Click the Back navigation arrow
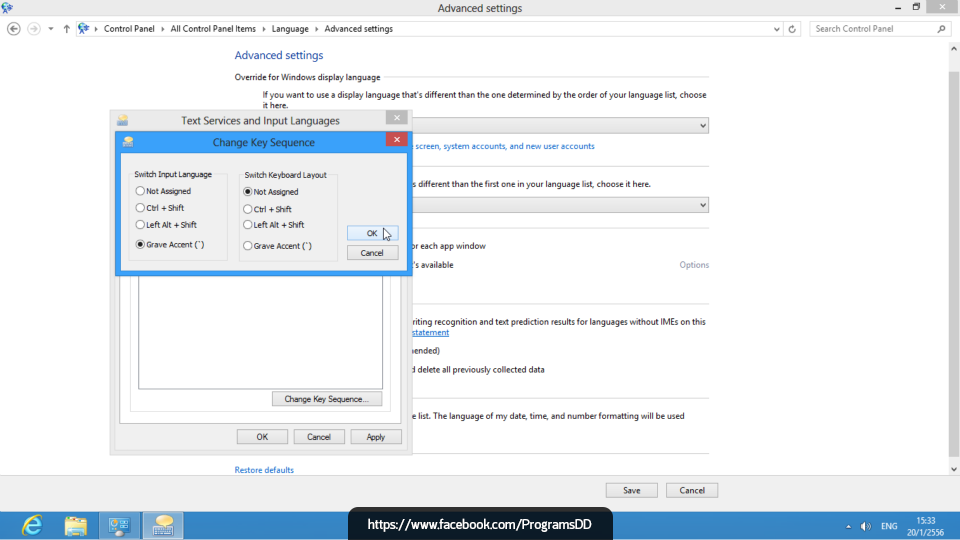This screenshot has width=960, height=540. point(14,29)
